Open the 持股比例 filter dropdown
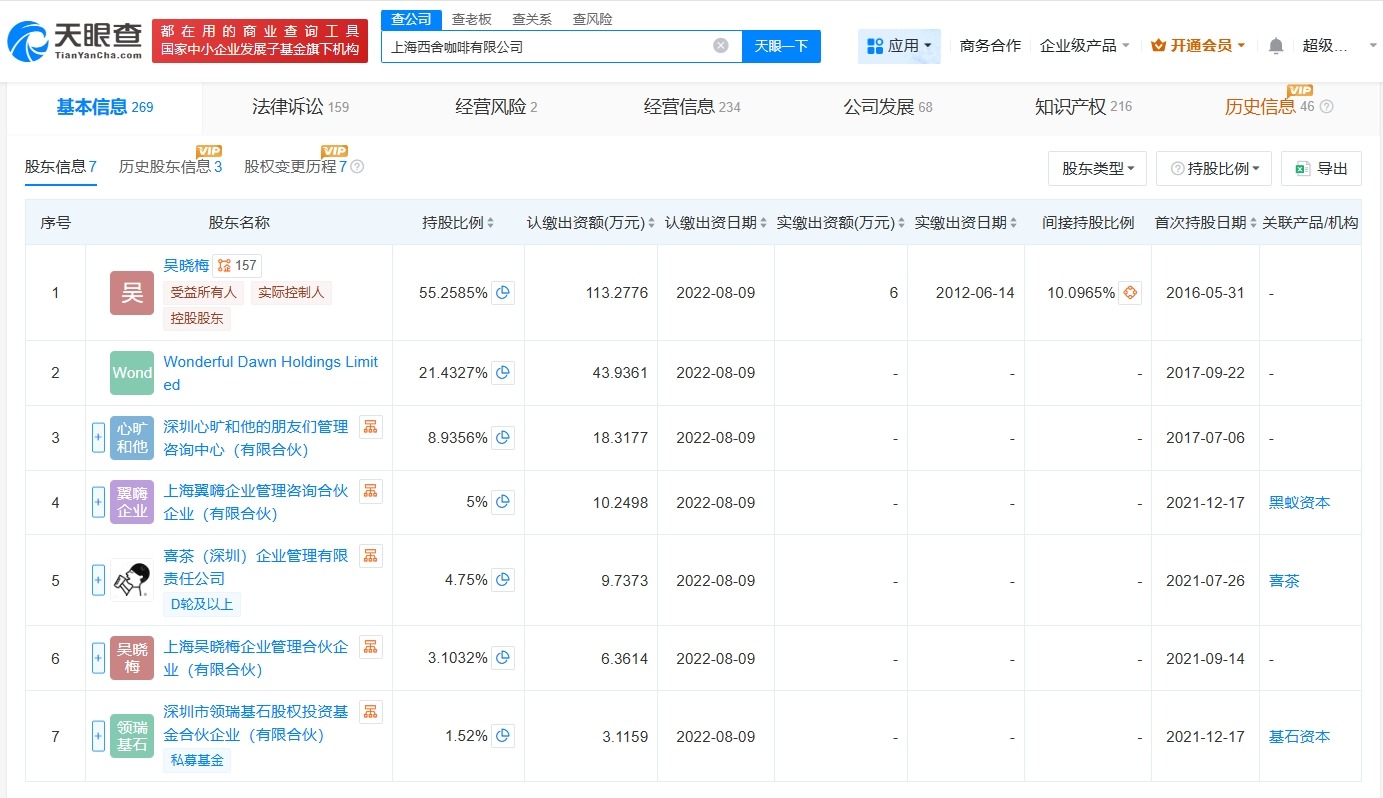 pyautogui.click(x=1213, y=168)
